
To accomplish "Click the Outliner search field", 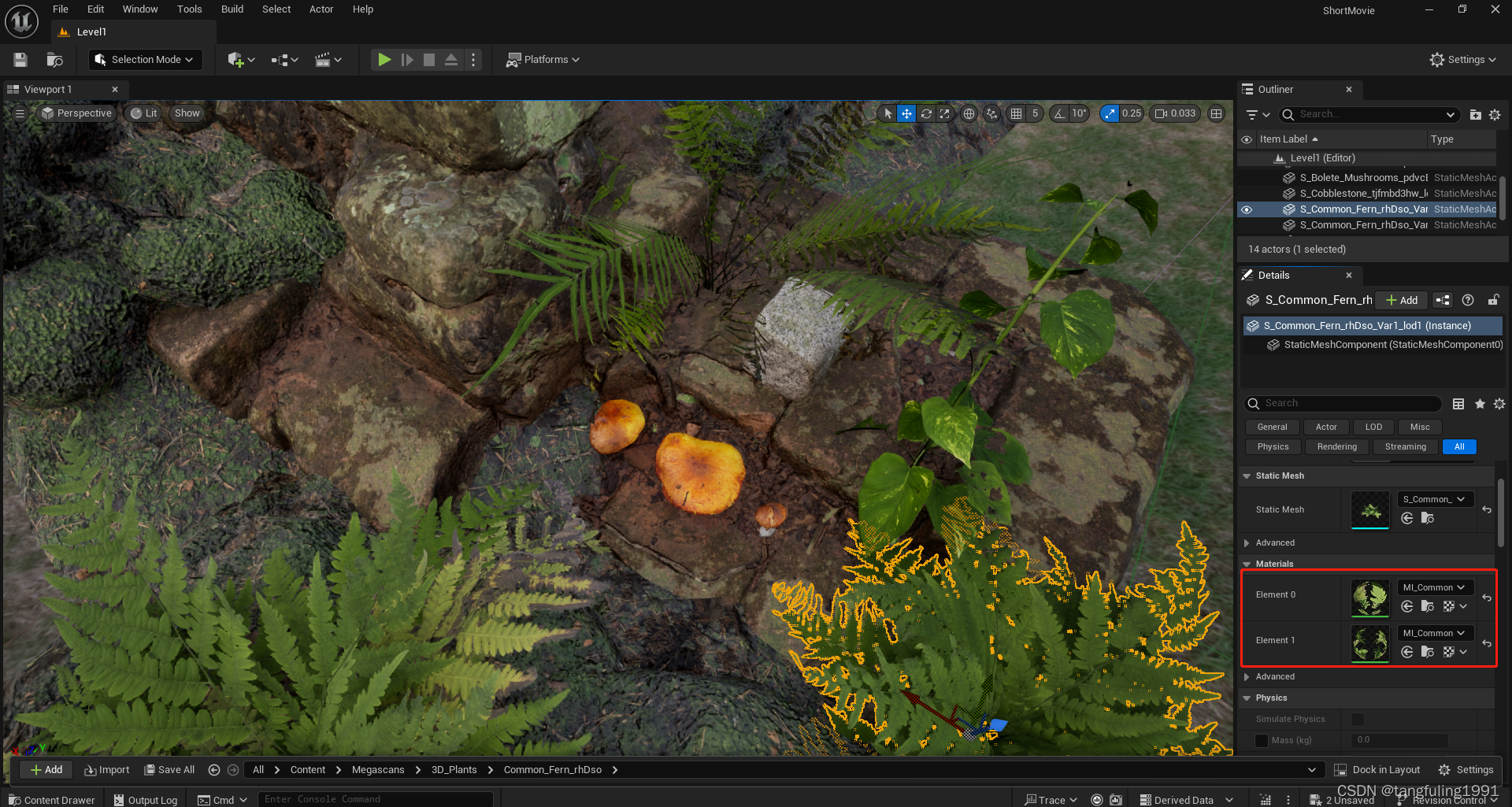I will coord(1369,114).
